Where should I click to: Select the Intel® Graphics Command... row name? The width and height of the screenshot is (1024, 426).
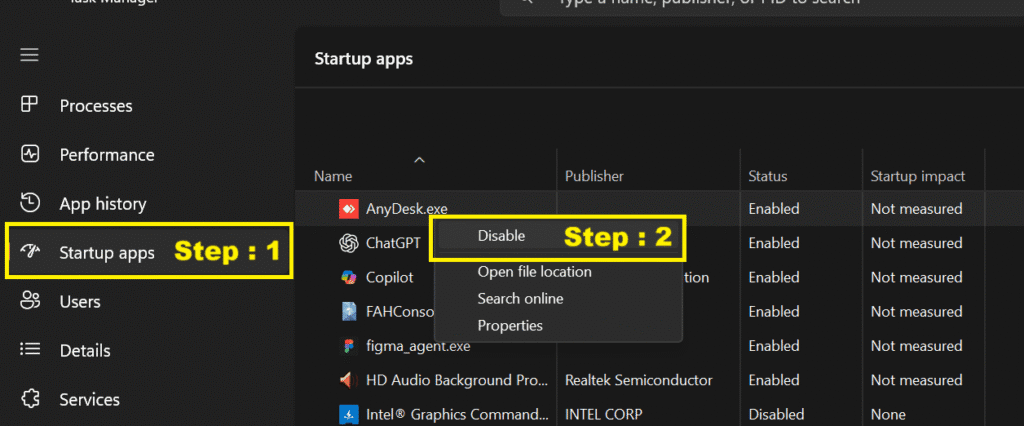click(x=457, y=414)
